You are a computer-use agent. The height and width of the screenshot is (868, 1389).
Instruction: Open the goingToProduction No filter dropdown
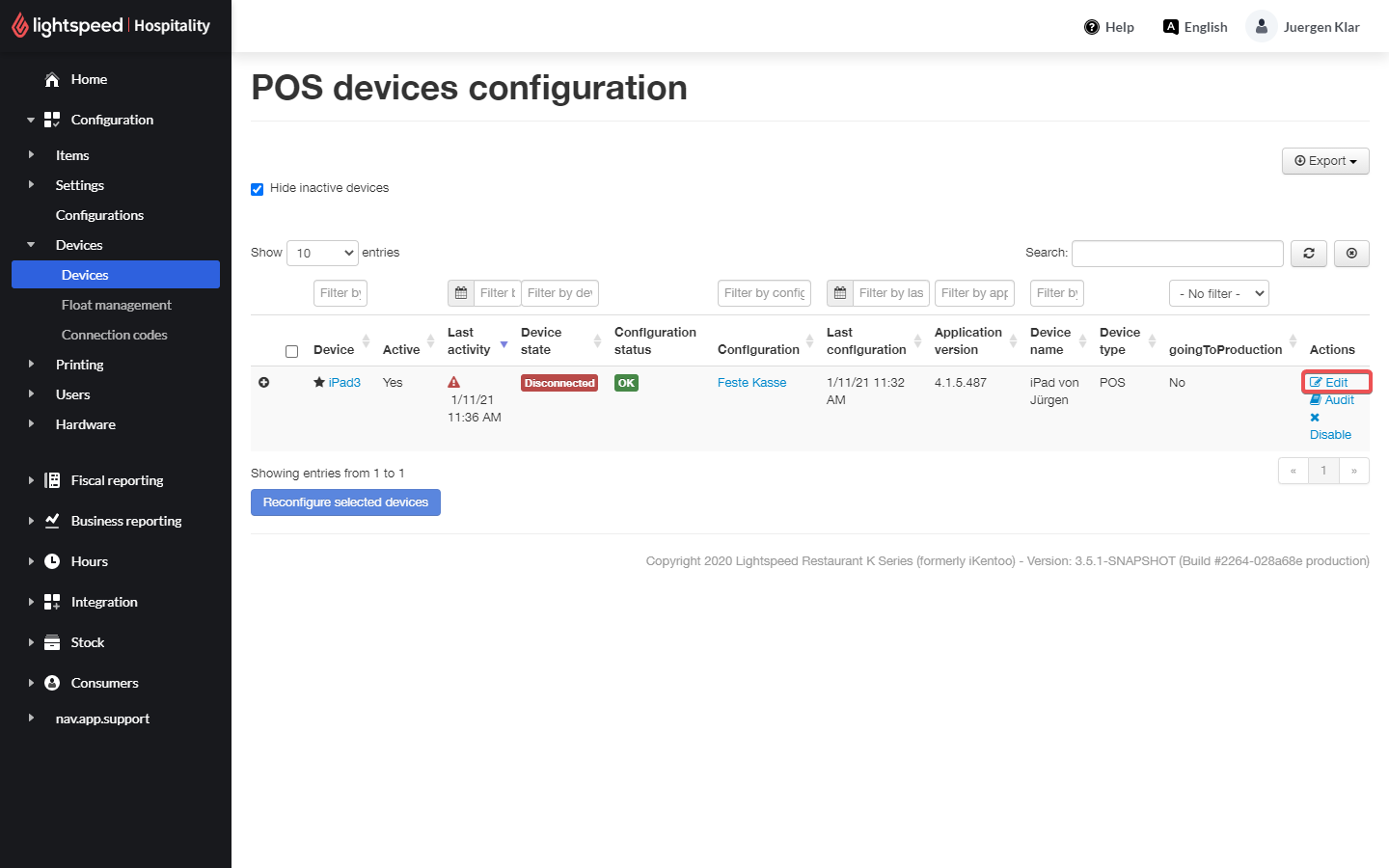(1218, 293)
